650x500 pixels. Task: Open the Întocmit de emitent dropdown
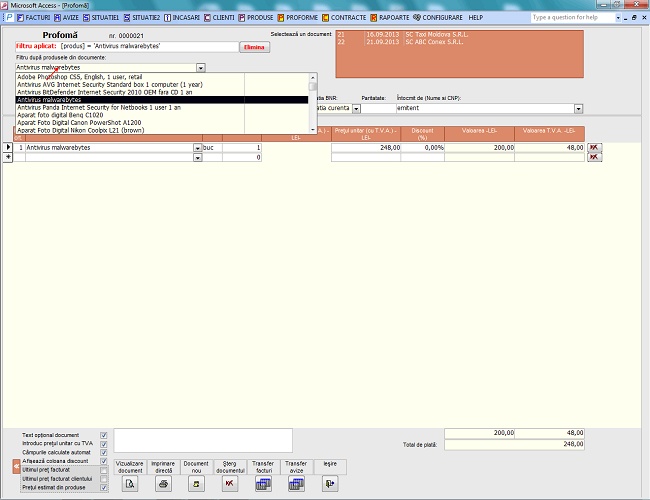[578, 109]
